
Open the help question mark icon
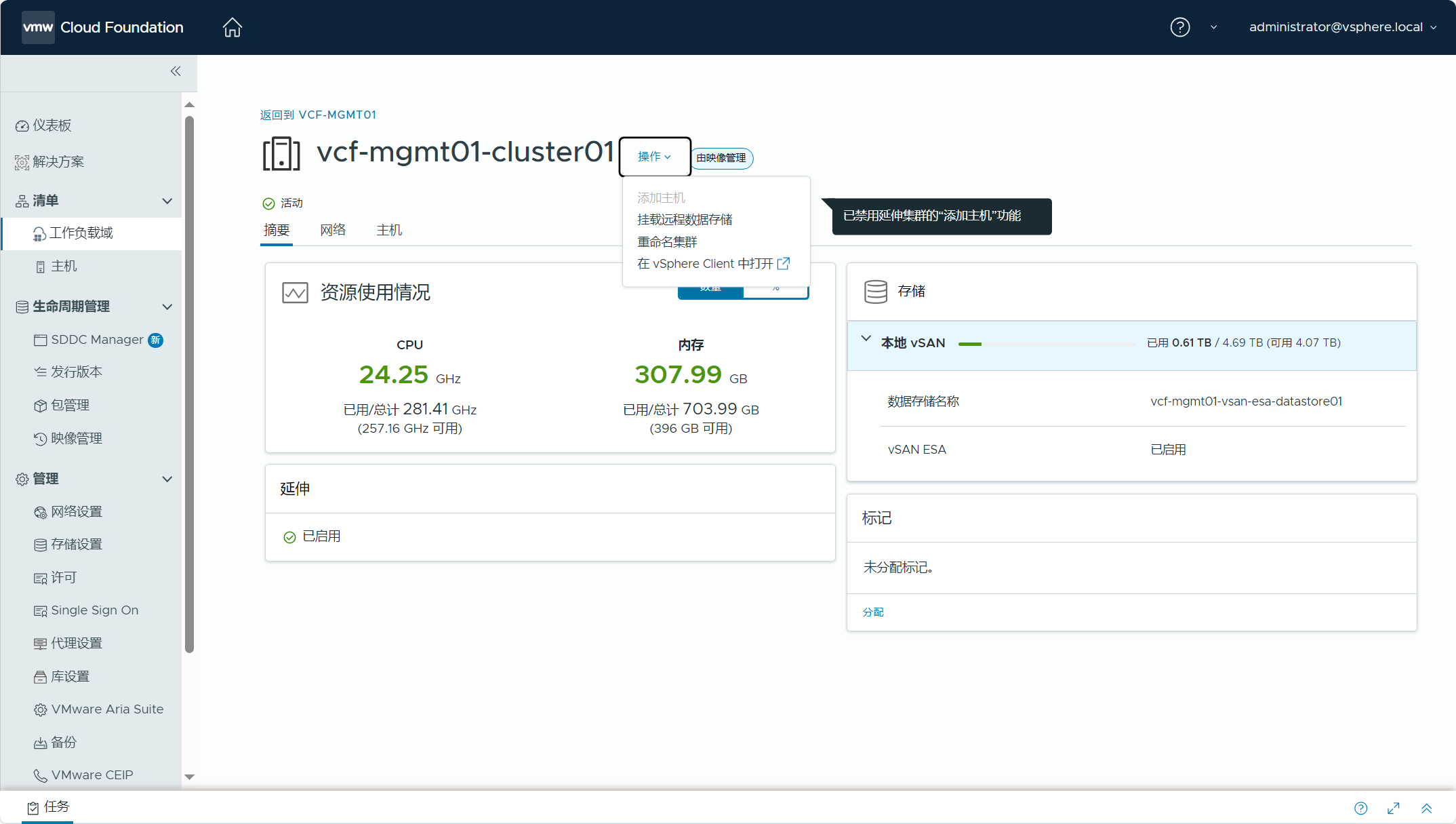pos(1179,27)
